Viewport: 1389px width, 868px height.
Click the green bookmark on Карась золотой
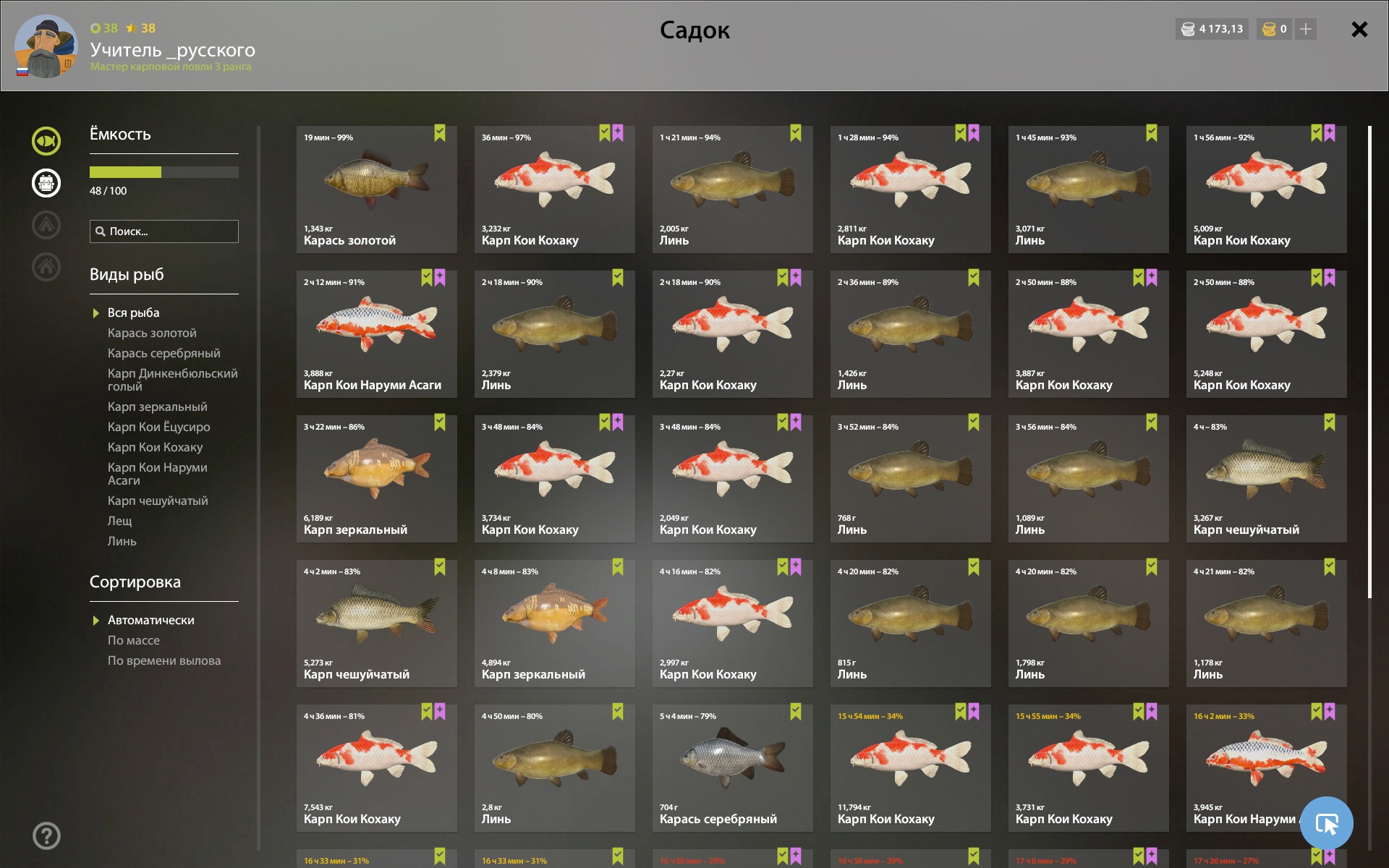440,132
